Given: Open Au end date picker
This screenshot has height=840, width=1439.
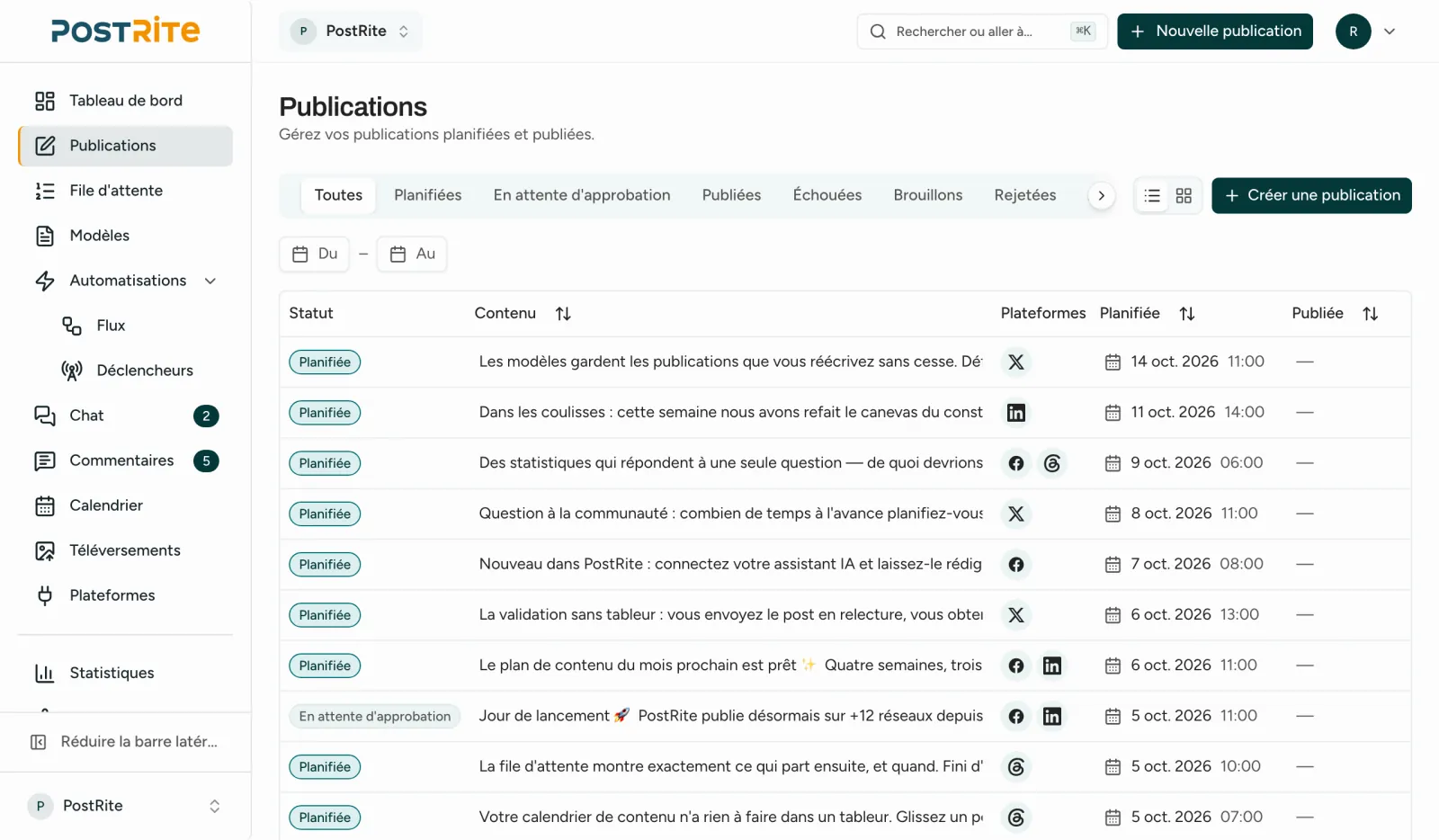Looking at the screenshot, I should [x=412, y=255].
